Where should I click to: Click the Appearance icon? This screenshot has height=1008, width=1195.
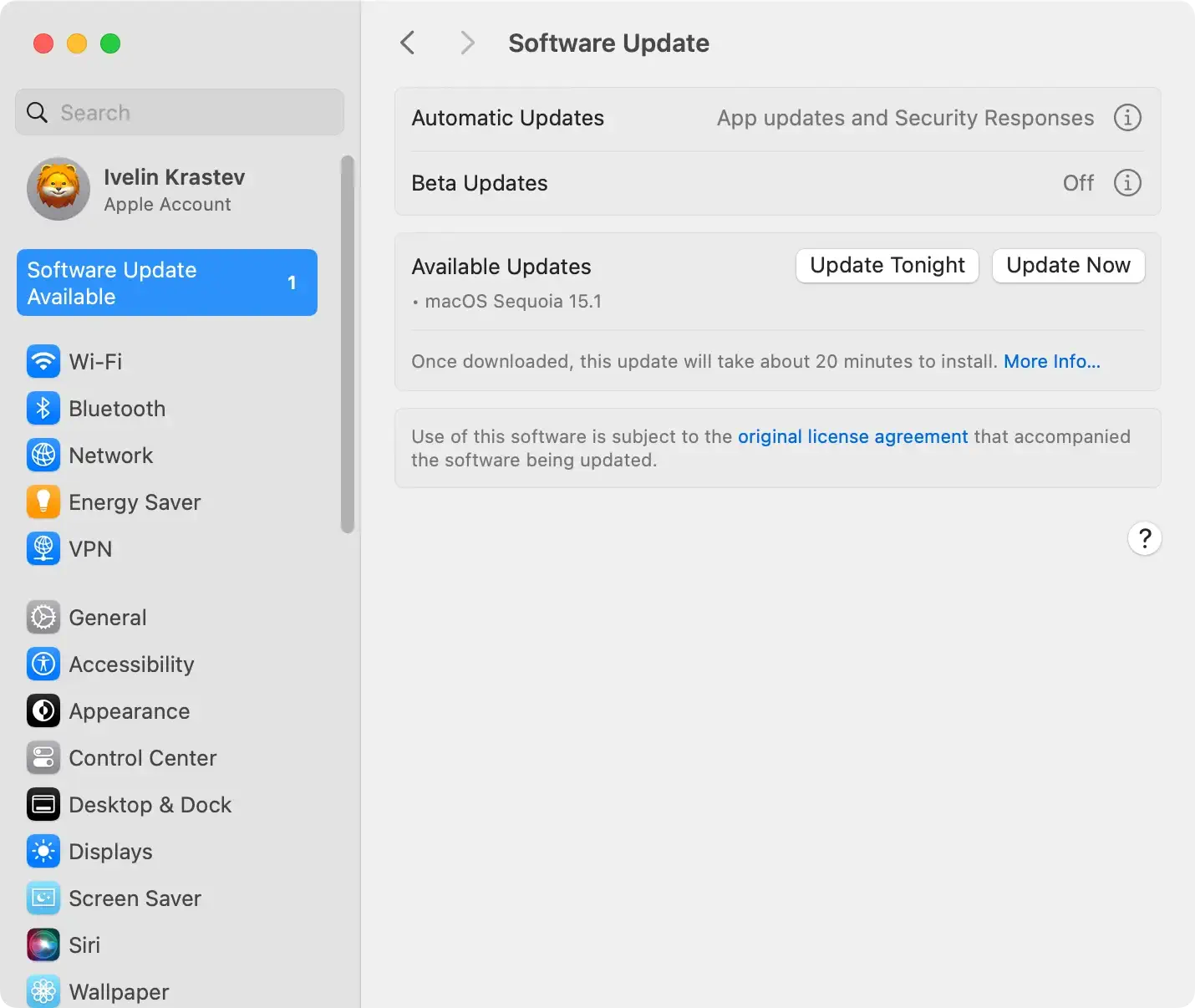point(43,711)
